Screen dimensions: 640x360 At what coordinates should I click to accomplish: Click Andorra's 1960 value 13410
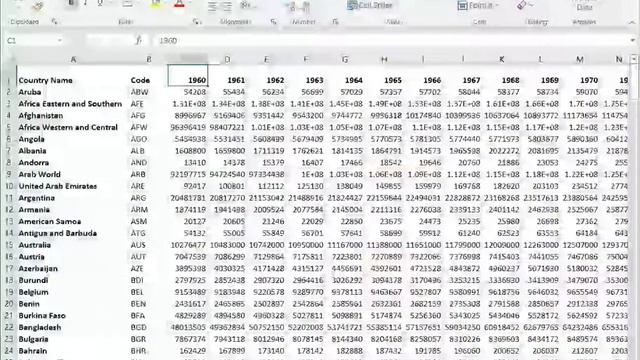195,163
